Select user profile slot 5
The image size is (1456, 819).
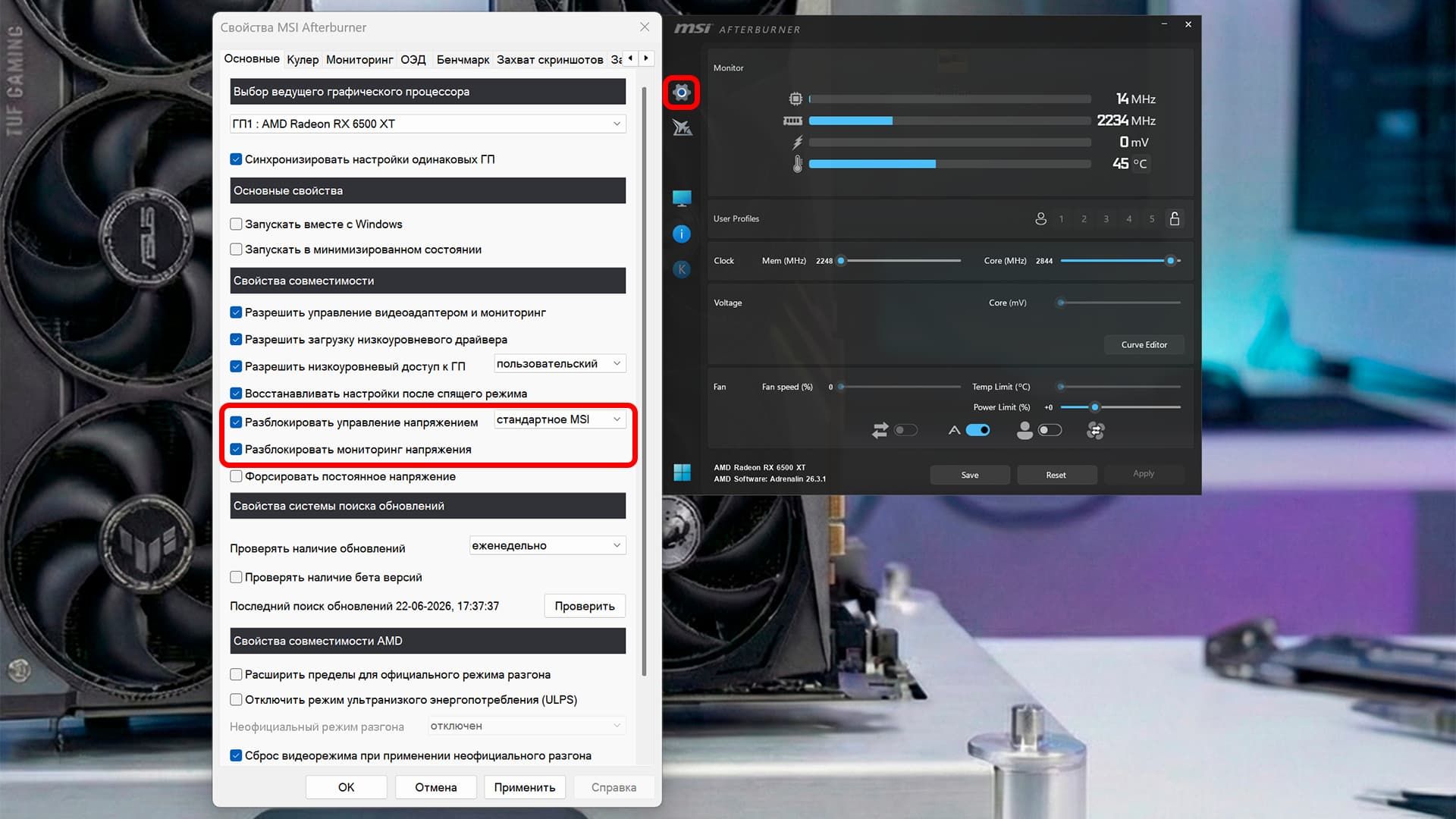[1151, 219]
